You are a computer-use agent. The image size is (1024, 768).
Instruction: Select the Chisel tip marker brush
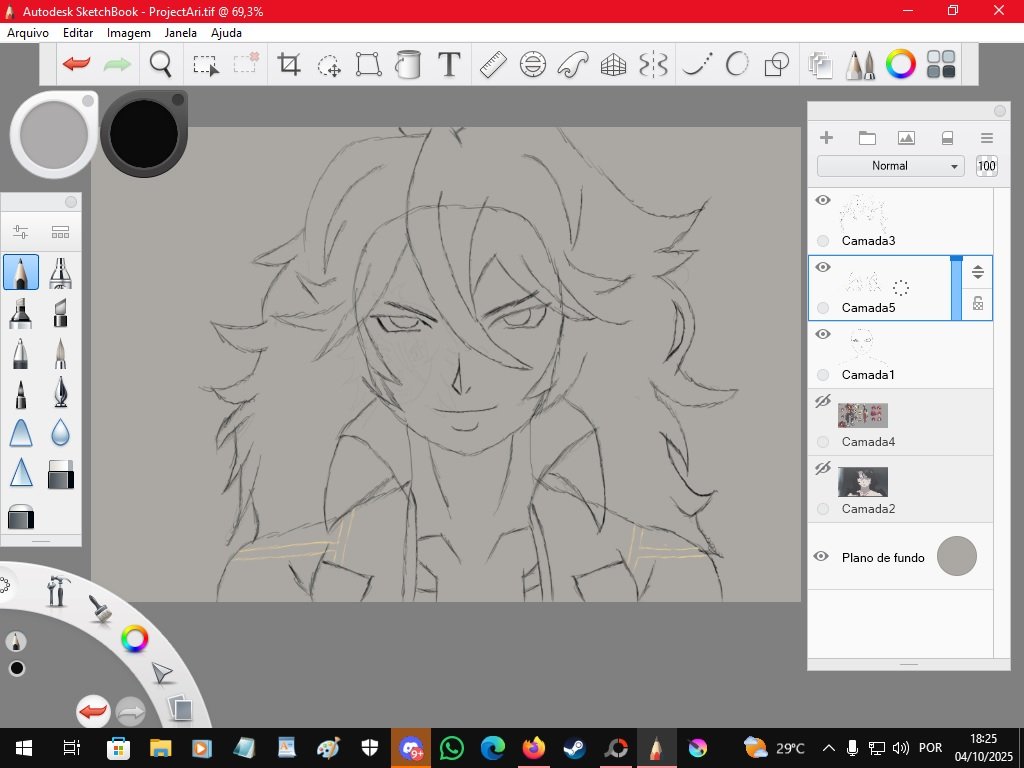(60, 313)
